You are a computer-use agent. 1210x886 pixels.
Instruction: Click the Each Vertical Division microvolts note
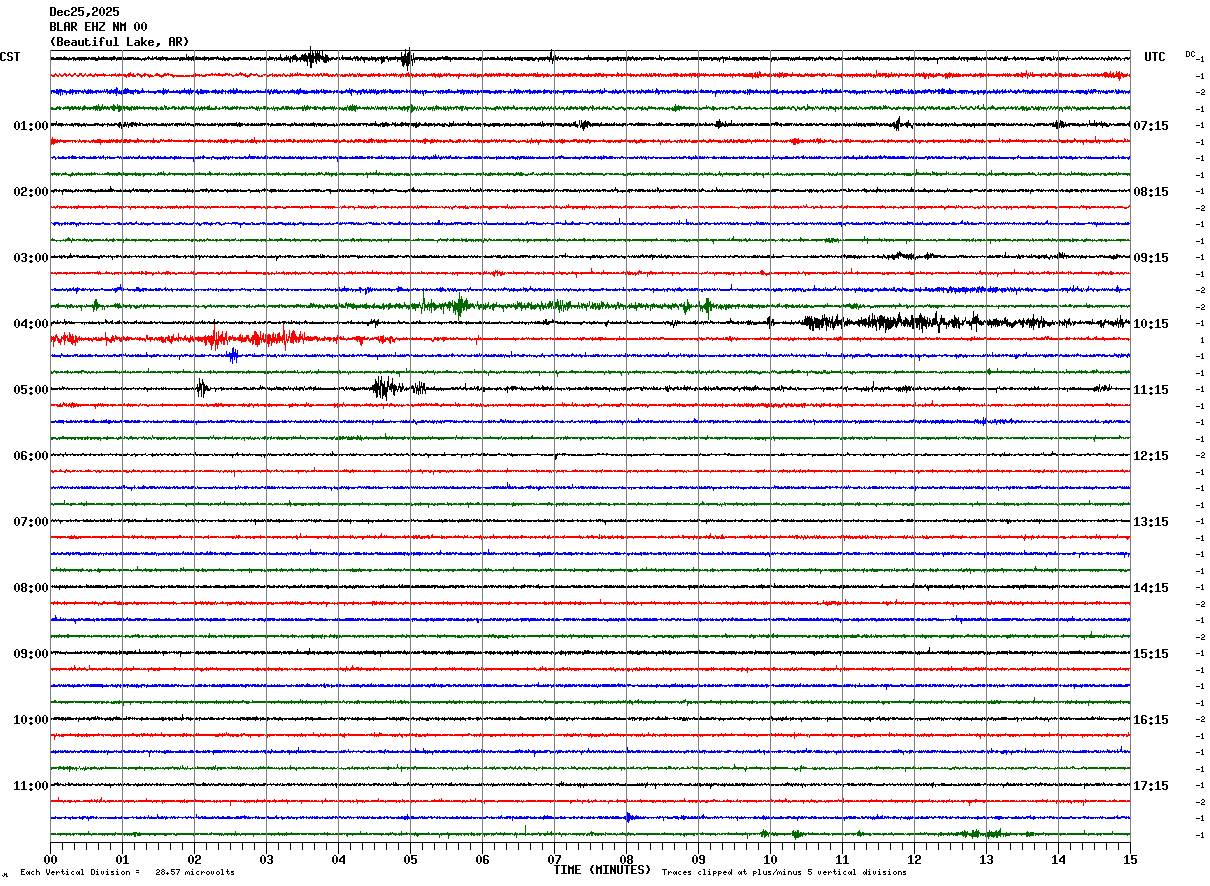[127, 872]
